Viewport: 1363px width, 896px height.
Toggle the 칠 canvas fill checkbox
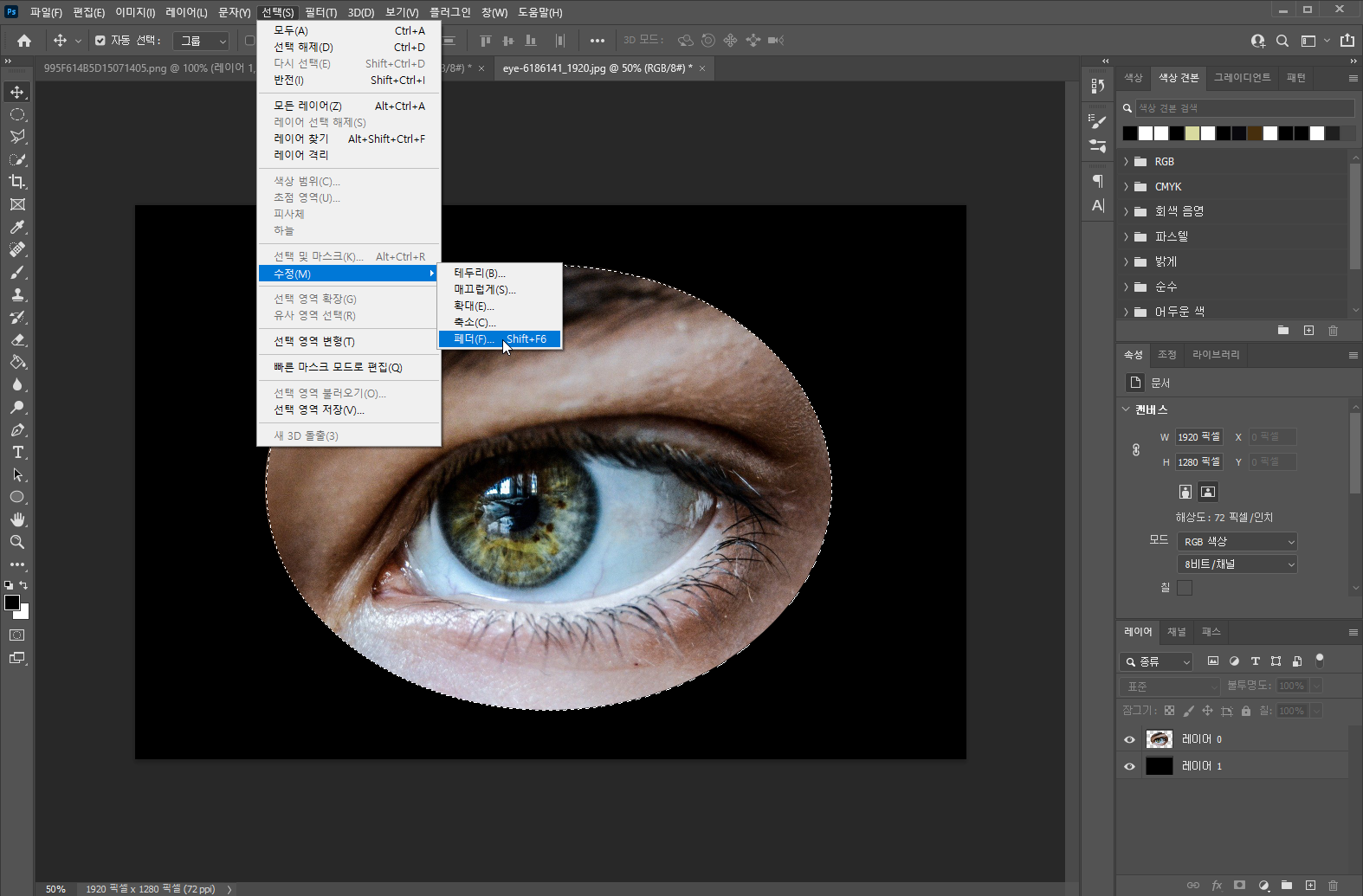1185,588
